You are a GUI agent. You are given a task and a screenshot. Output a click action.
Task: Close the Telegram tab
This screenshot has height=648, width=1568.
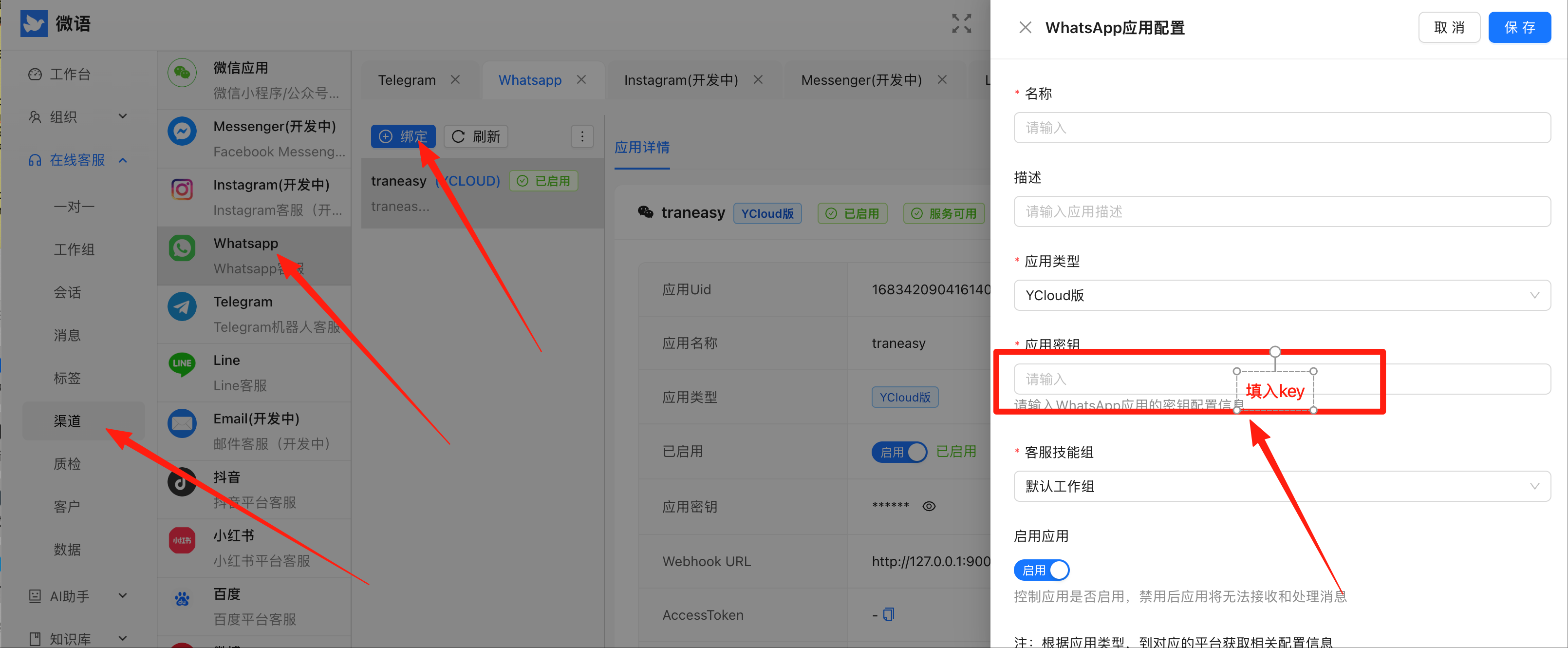[455, 80]
